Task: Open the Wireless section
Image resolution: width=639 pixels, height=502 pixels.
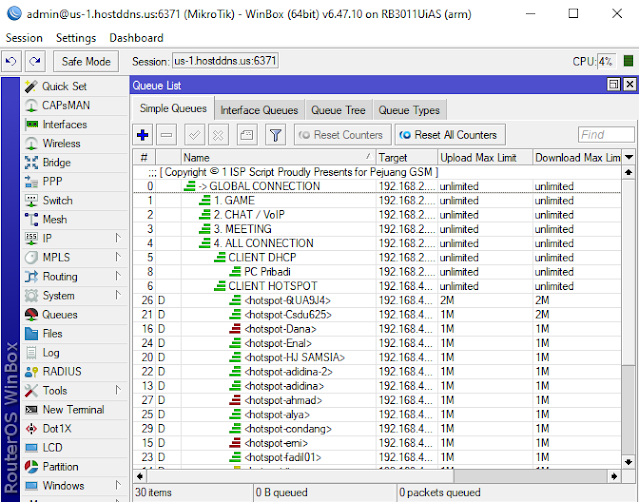Action: click(61, 143)
